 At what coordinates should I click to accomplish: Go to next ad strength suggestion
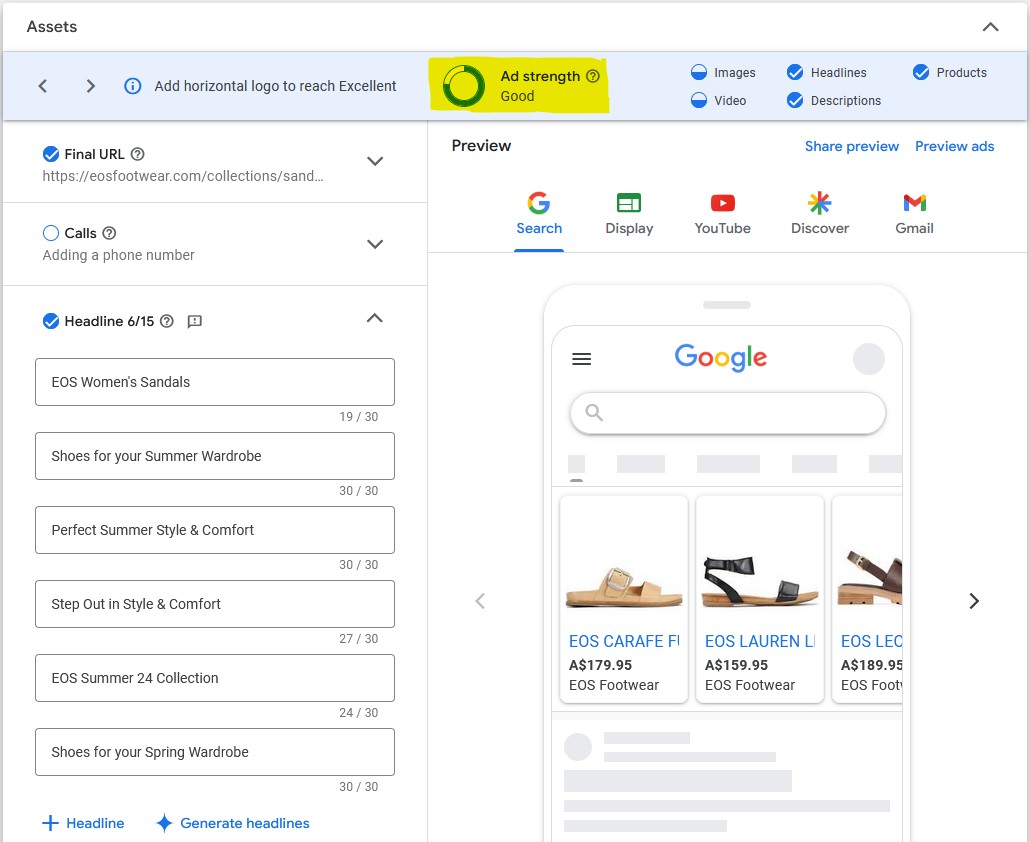[91, 86]
